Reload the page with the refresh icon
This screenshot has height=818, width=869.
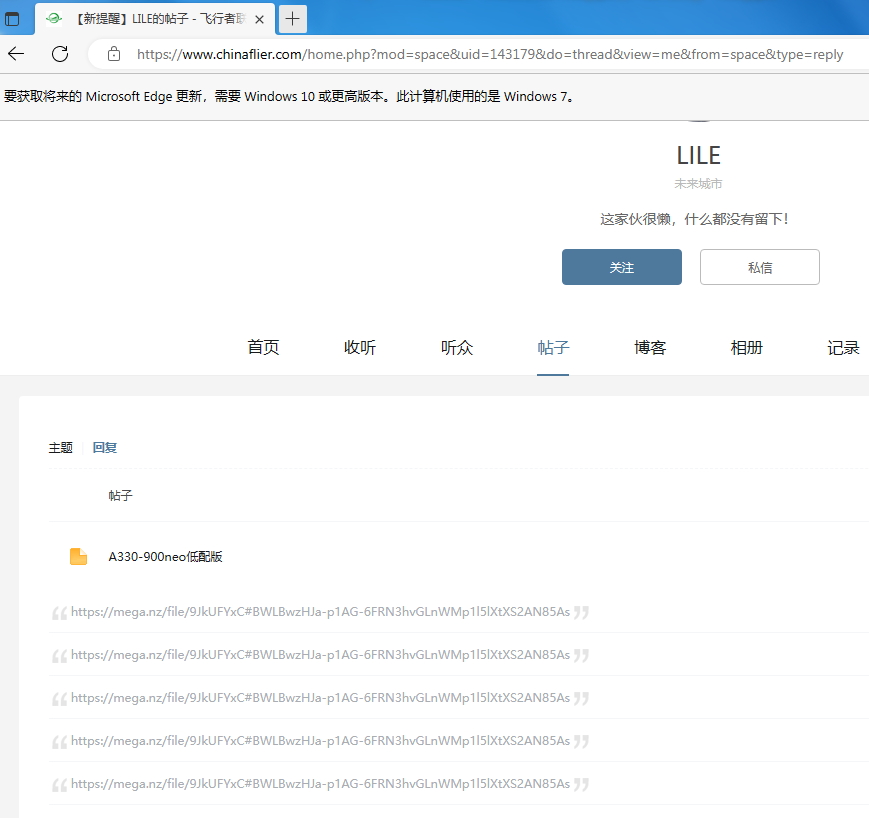coord(59,55)
